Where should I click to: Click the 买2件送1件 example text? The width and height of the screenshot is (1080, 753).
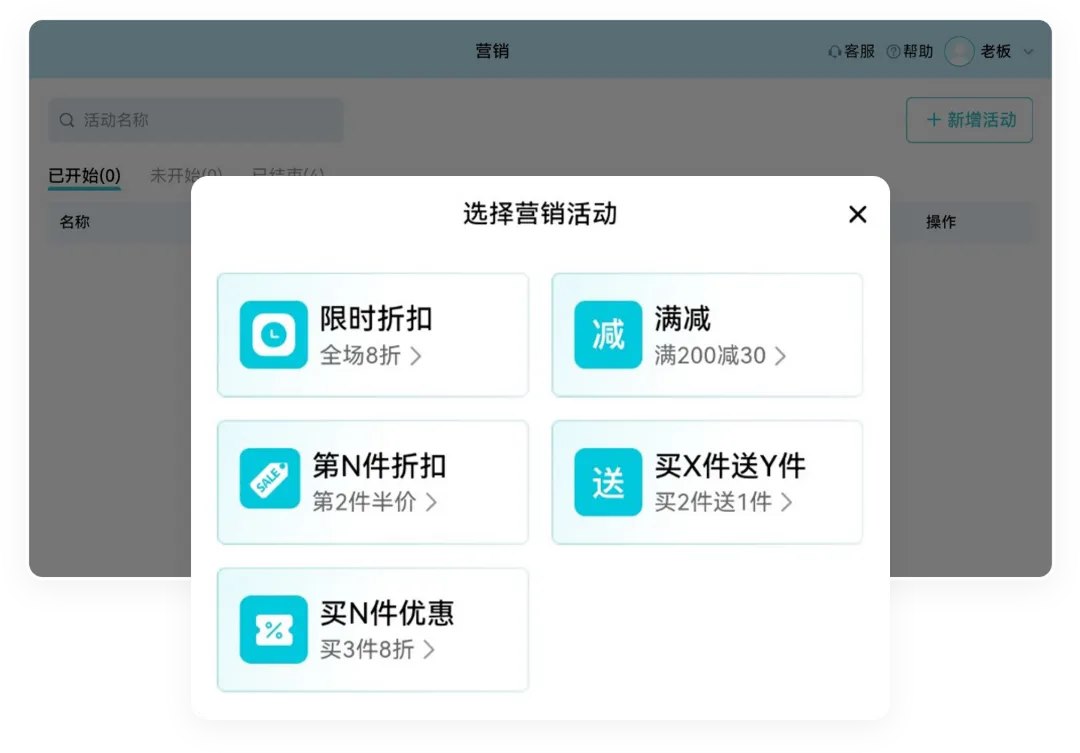click(x=713, y=502)
